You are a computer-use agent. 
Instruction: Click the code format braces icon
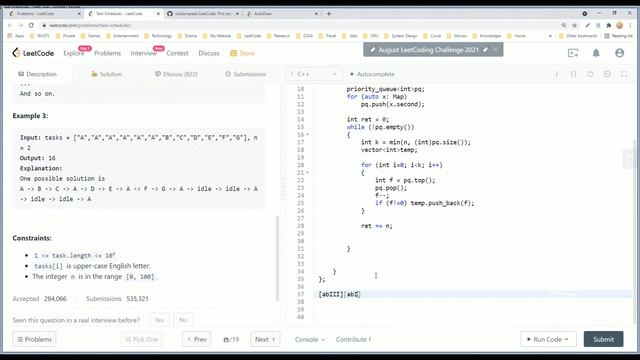(x=573, y=74)
